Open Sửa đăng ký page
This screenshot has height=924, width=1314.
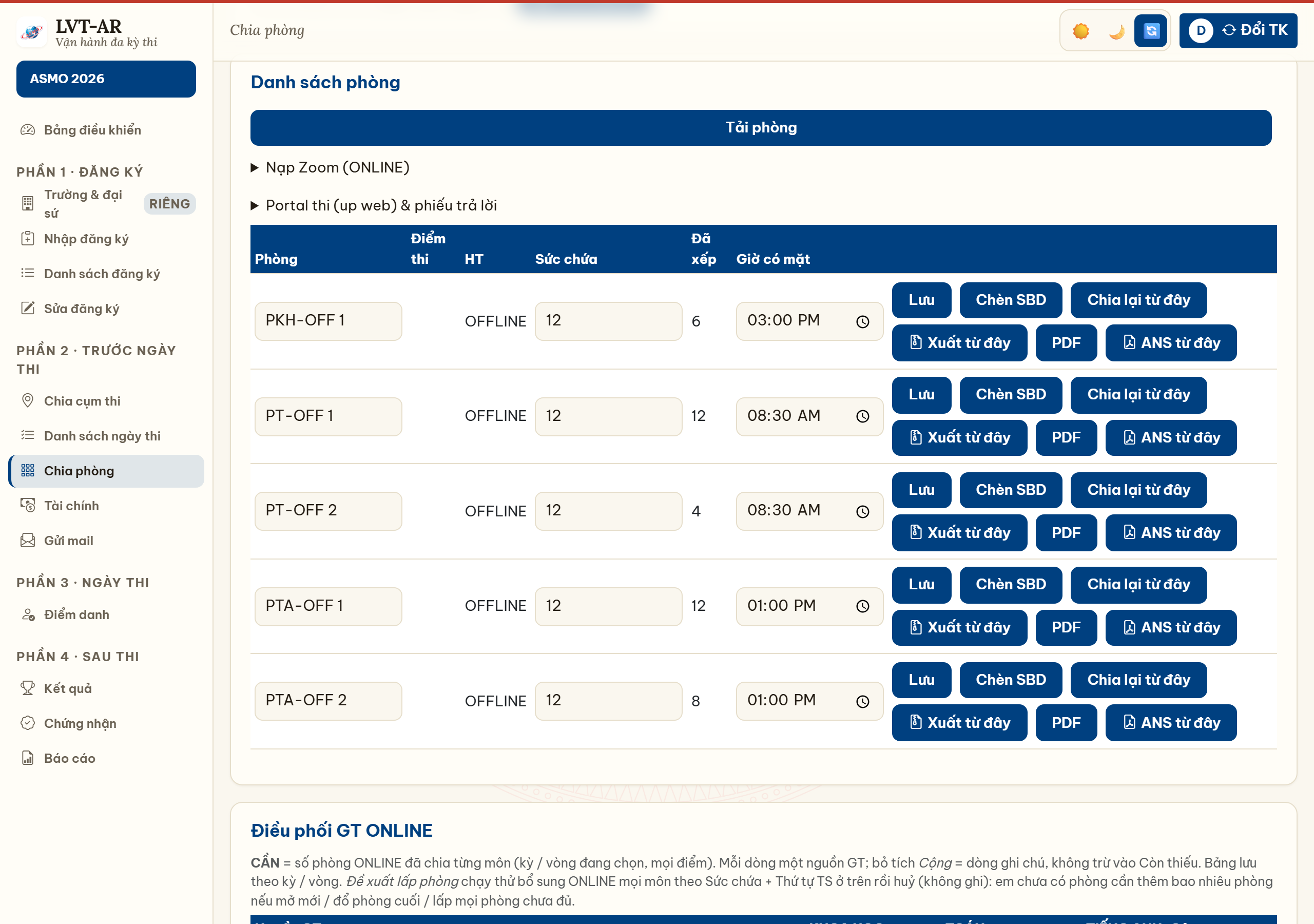[x=106, y=309]
